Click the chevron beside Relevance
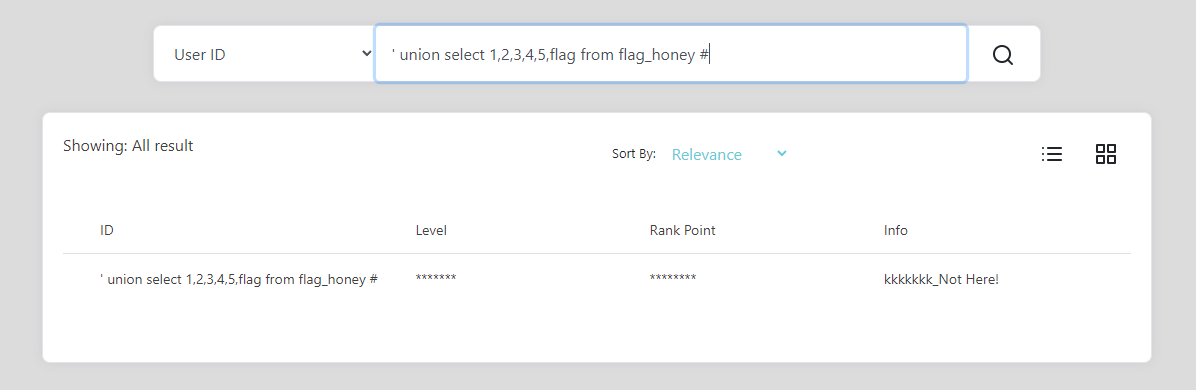1196x390 pixels. pyautogui.click(x=781, y=153)
